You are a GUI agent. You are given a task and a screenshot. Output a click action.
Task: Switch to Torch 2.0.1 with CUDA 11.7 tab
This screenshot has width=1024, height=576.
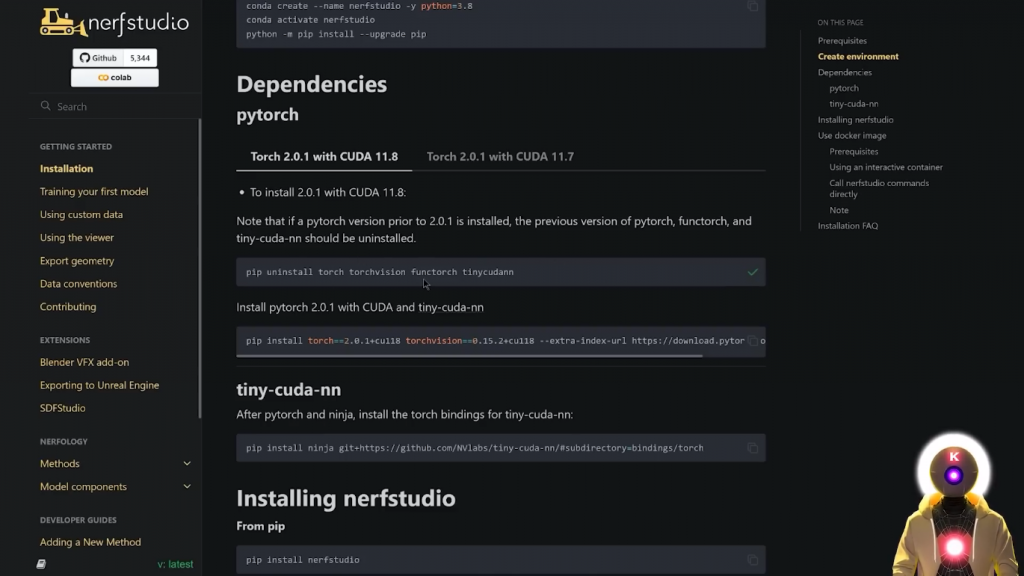[x=500, y=157]
